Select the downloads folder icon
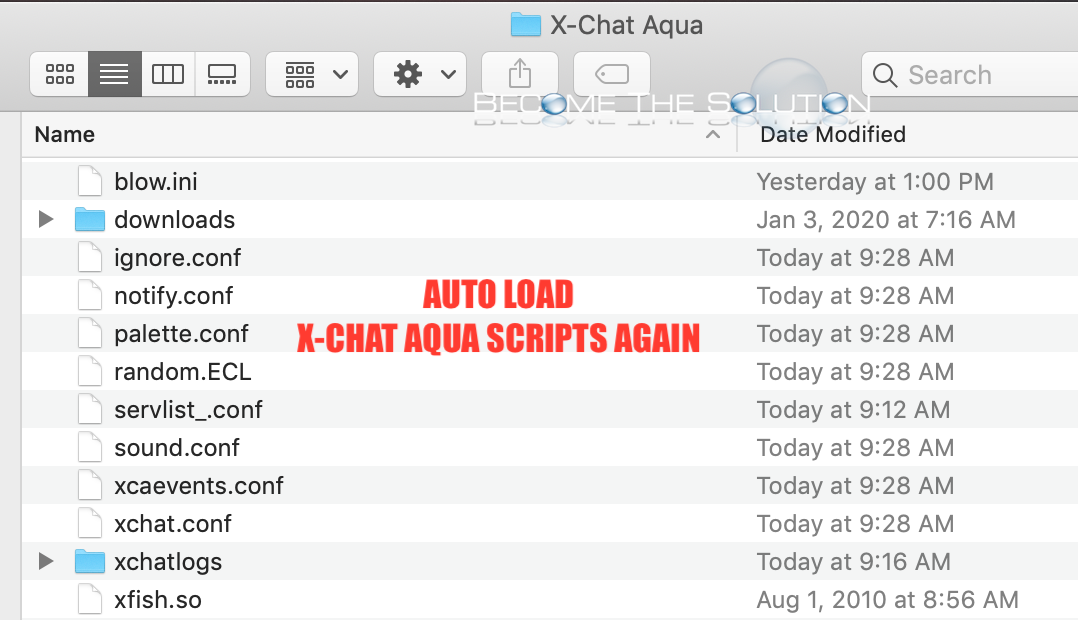Viewport: 1078px width, 620px height. 89,219
